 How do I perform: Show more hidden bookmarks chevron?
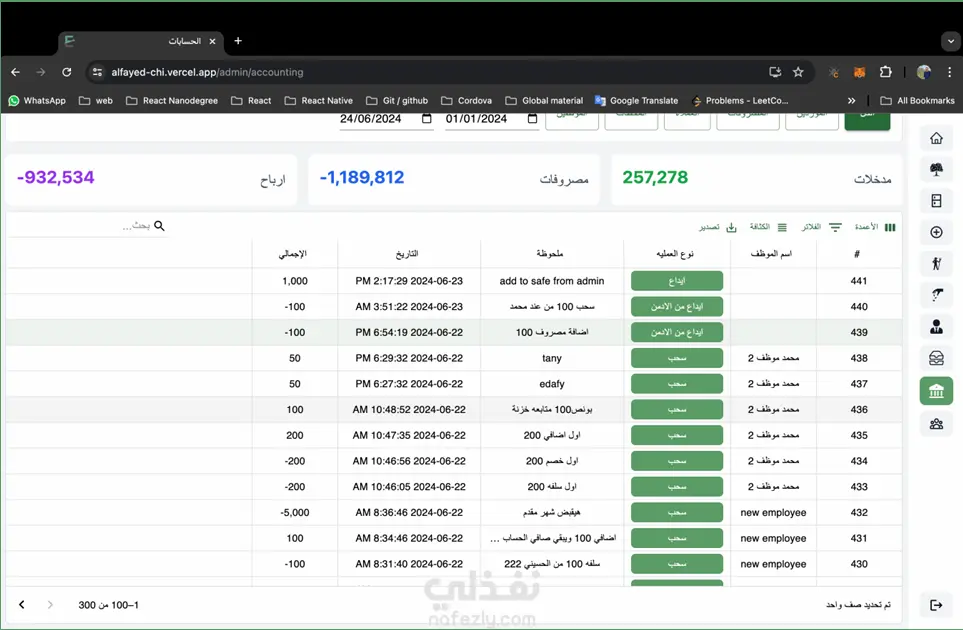pyautogui.click(x=851, y=101)
